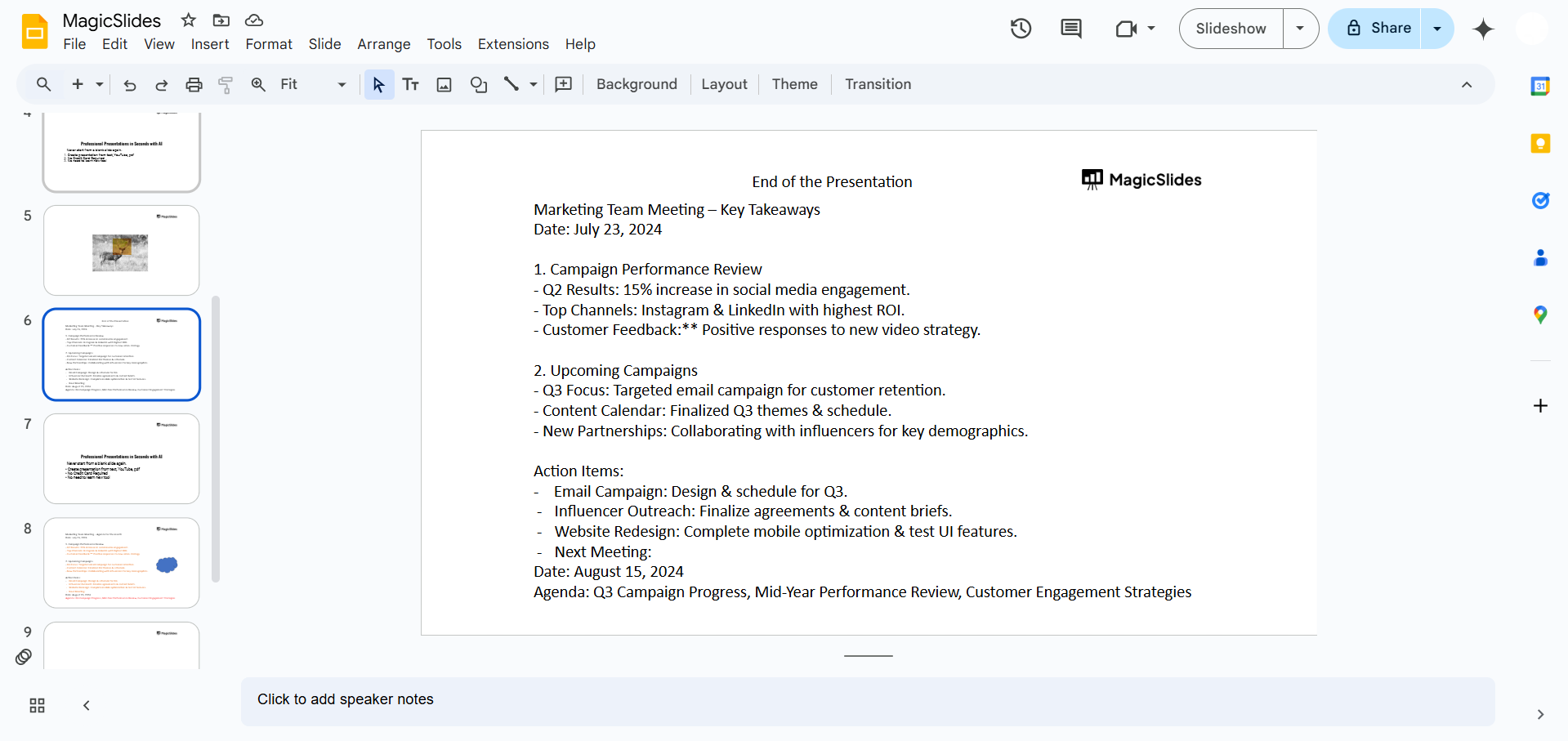
Task: Open the Slideshow options dropdown arrow
Action: tap(1300, 29)
